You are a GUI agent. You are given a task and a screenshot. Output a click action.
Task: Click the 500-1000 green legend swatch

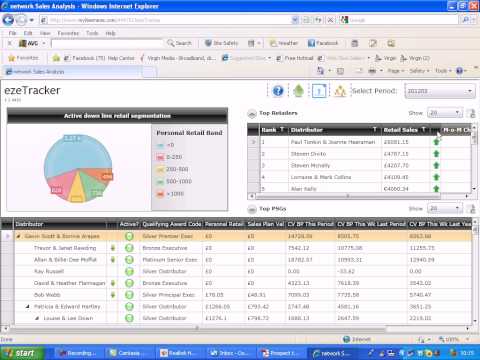160,181
